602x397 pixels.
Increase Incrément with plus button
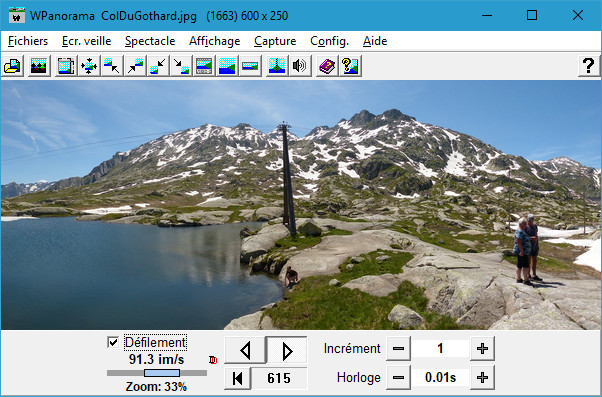coord(482,349)
